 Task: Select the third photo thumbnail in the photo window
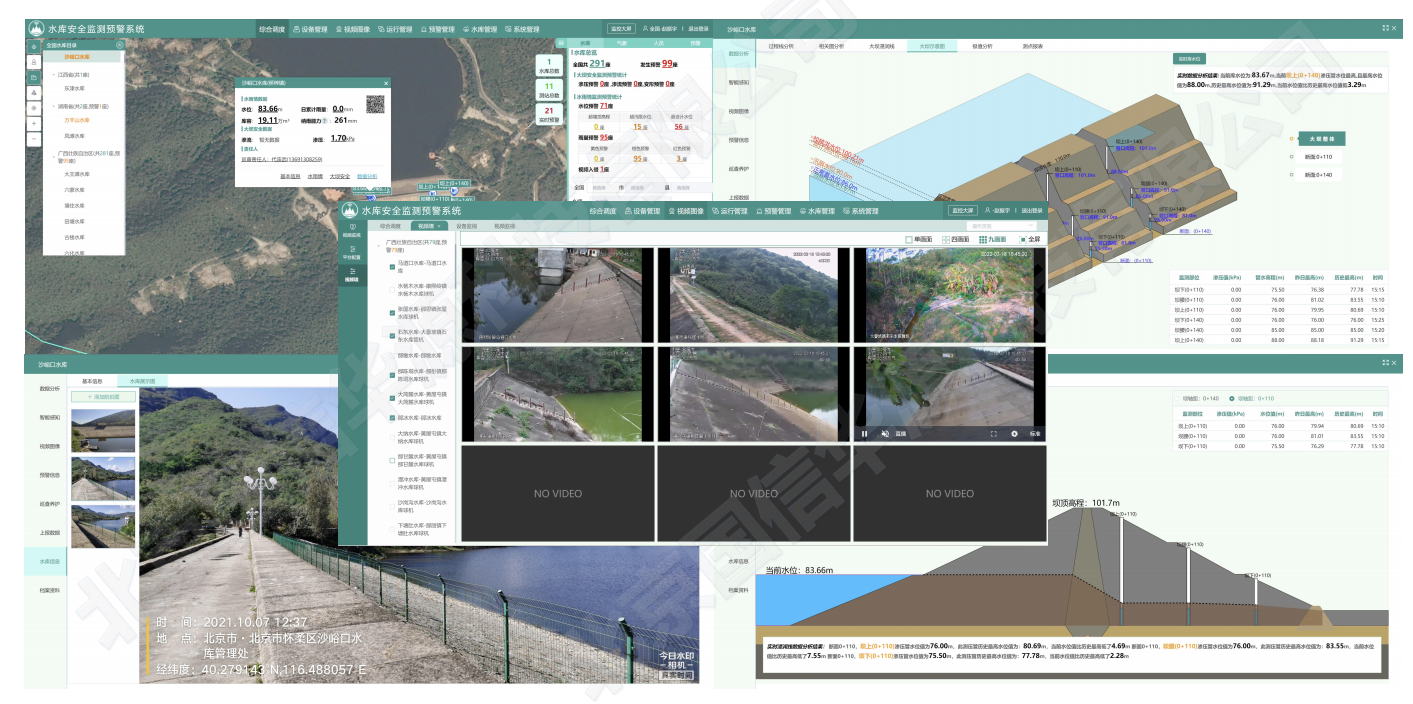[x=104, y=525]
